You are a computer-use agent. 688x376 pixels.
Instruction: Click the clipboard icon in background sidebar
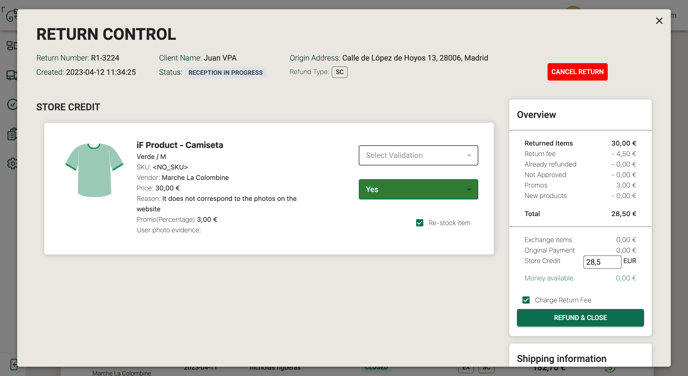click(x=12, y=134)
